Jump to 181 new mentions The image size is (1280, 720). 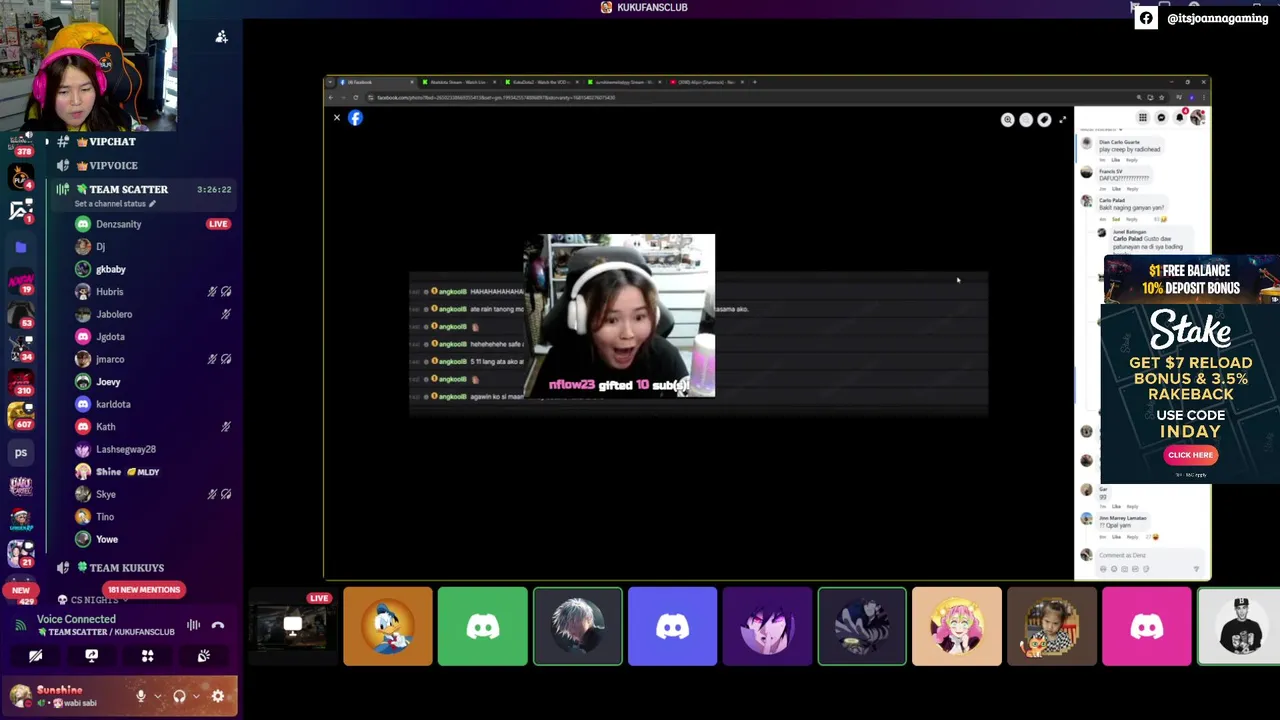pyautogui.click(x=143, y=590)
